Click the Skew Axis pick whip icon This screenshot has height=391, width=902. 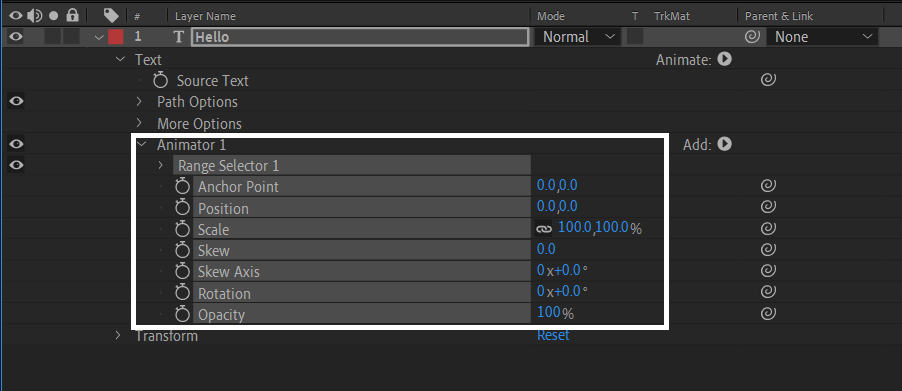(768, 270)
